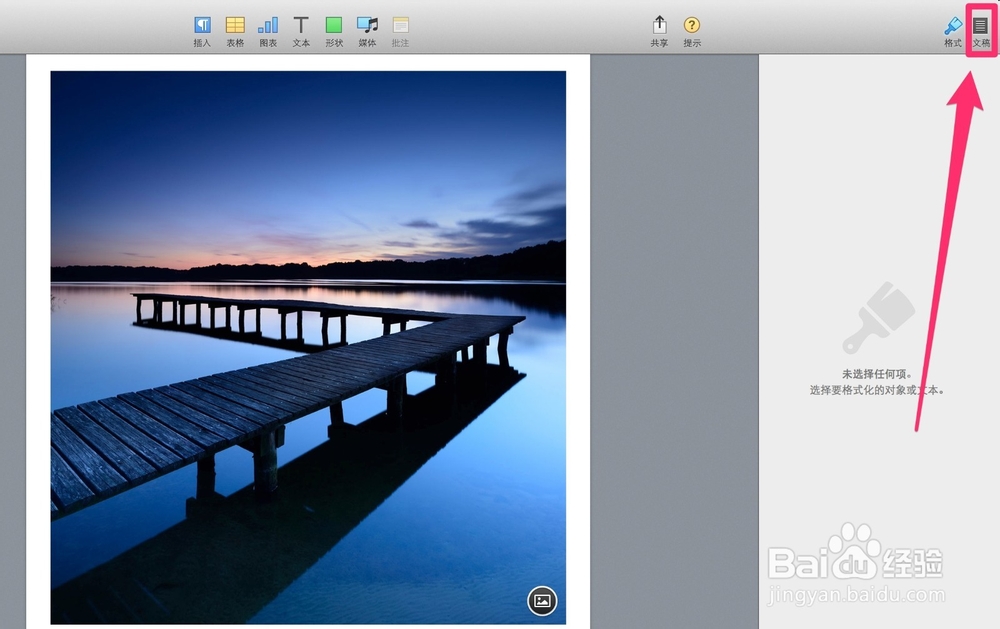Select the lake pier photo
The image size is (1000, 629).
[x=308, y=347]
